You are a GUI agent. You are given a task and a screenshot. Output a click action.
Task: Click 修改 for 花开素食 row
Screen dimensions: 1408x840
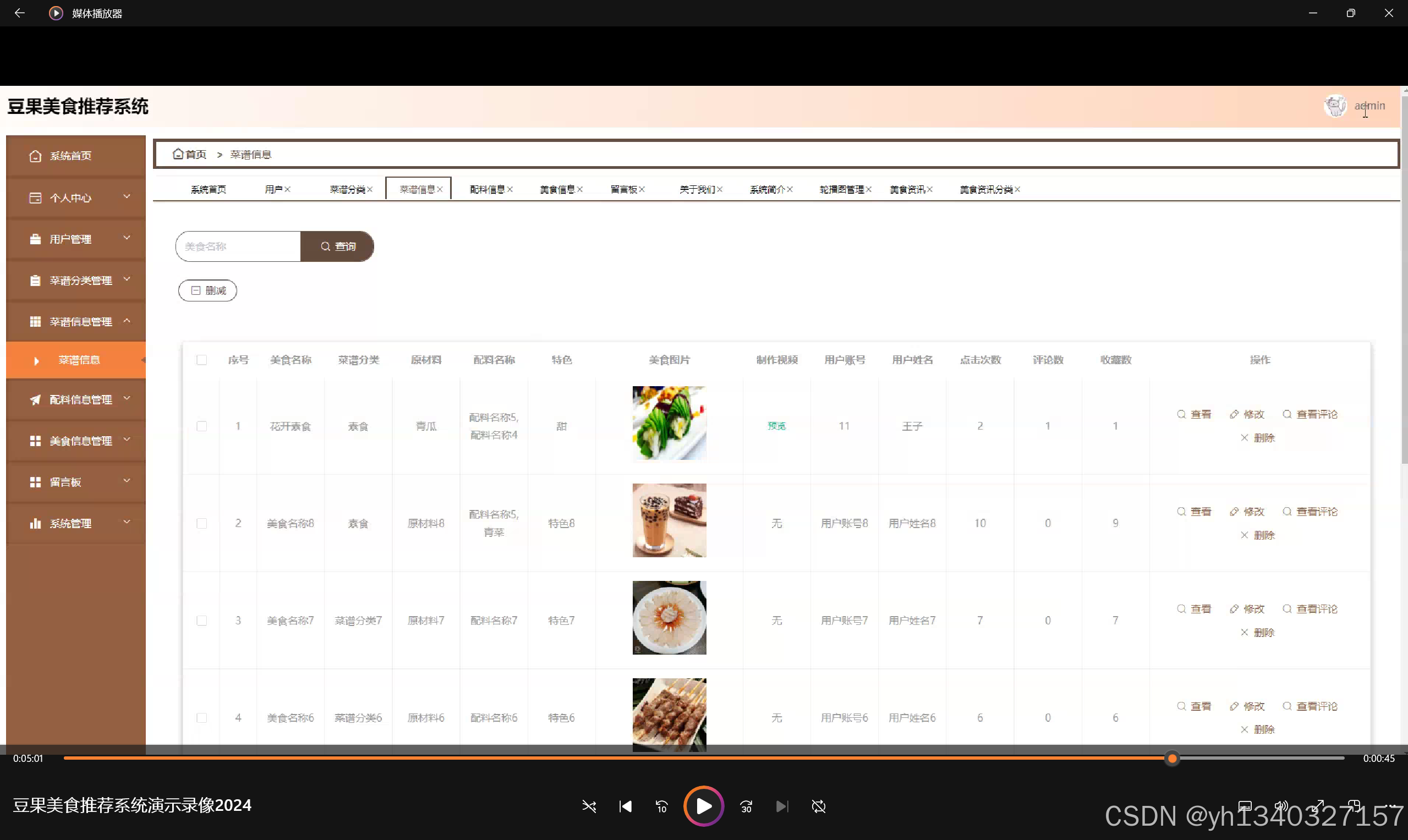[x=1247, y=414]
